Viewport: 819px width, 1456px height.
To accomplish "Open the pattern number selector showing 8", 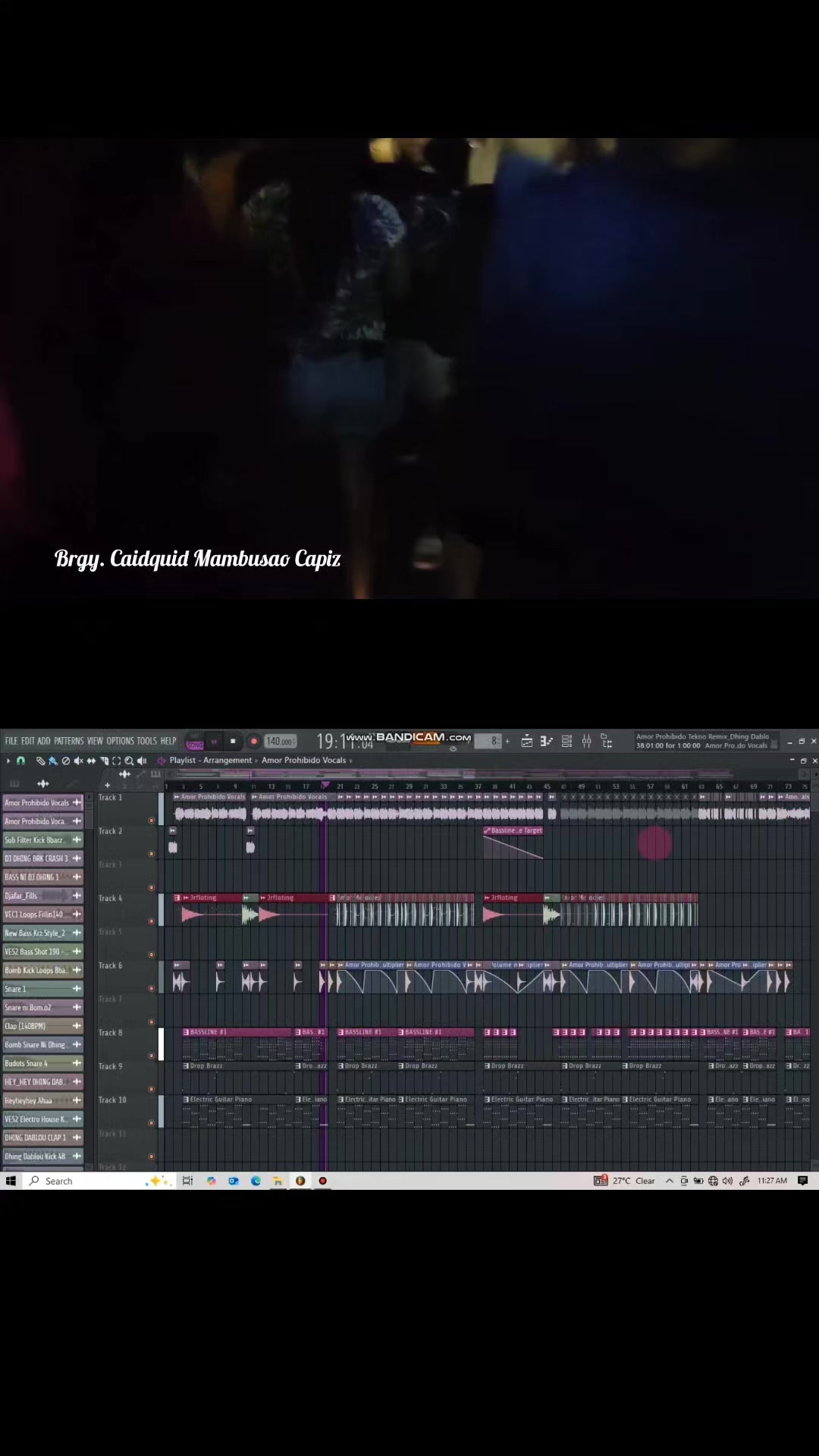I will point(489,741).
